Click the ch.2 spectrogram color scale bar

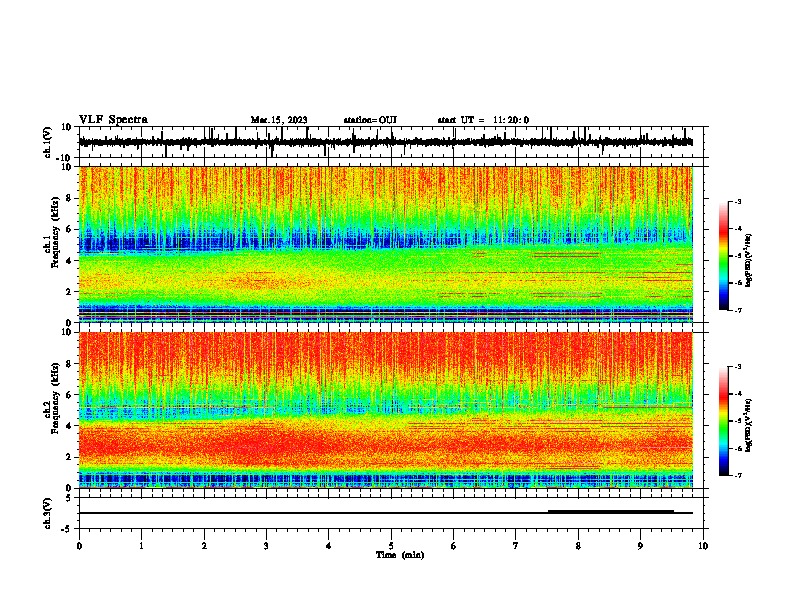(724, 421)
